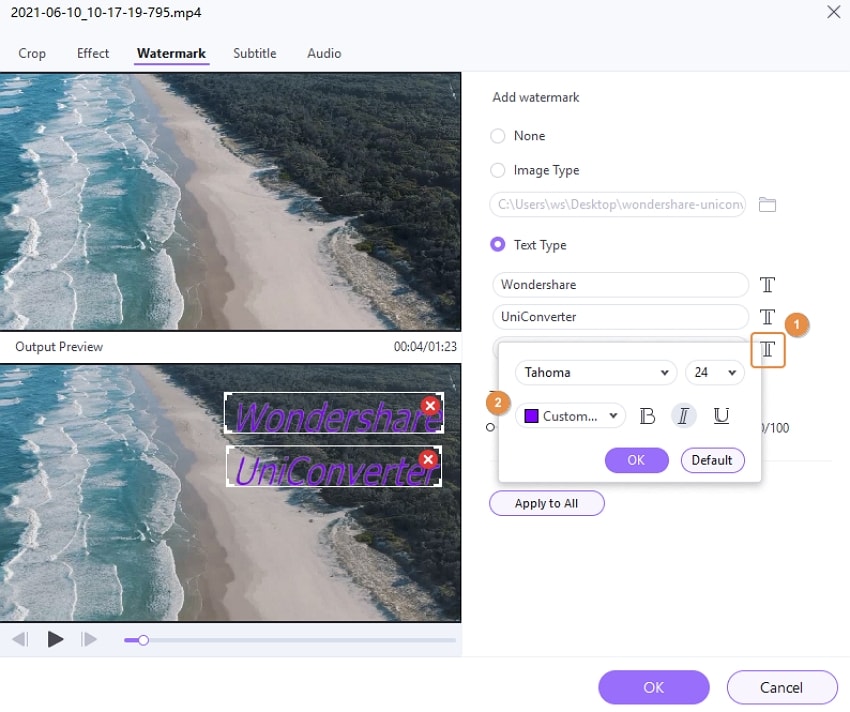Select the None watermark option
This screenshot has height=712, width=850.
pyautogui.click(x=498, y=136)
